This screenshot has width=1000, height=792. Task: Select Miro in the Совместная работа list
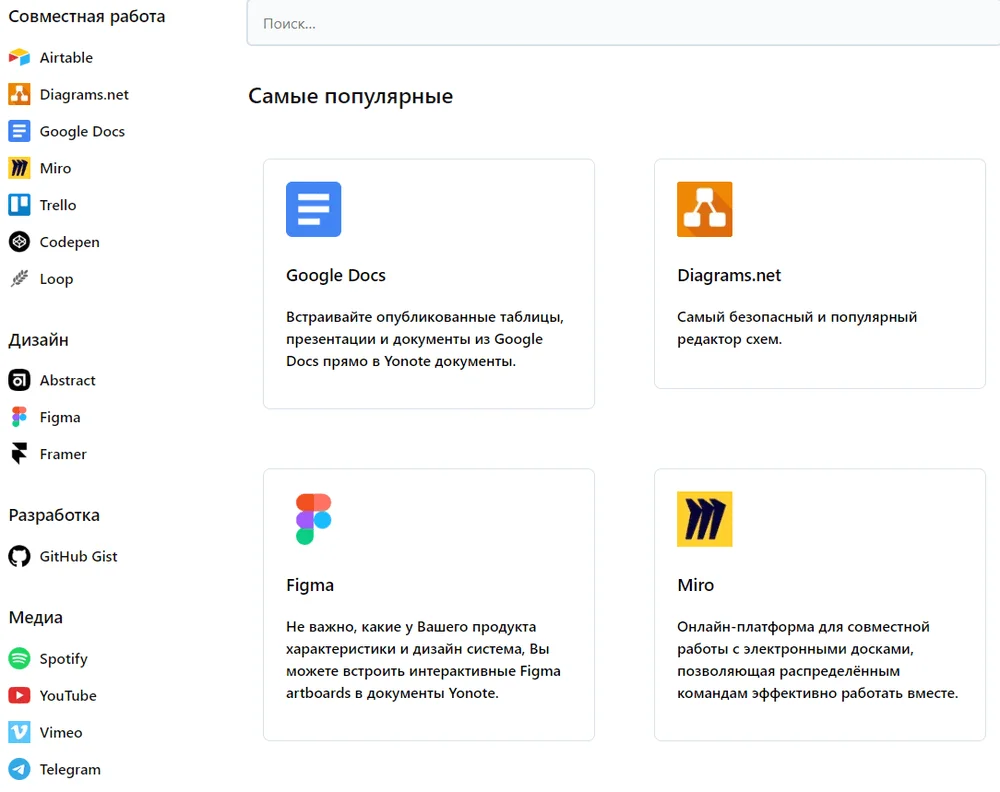[x=55, y=168]
